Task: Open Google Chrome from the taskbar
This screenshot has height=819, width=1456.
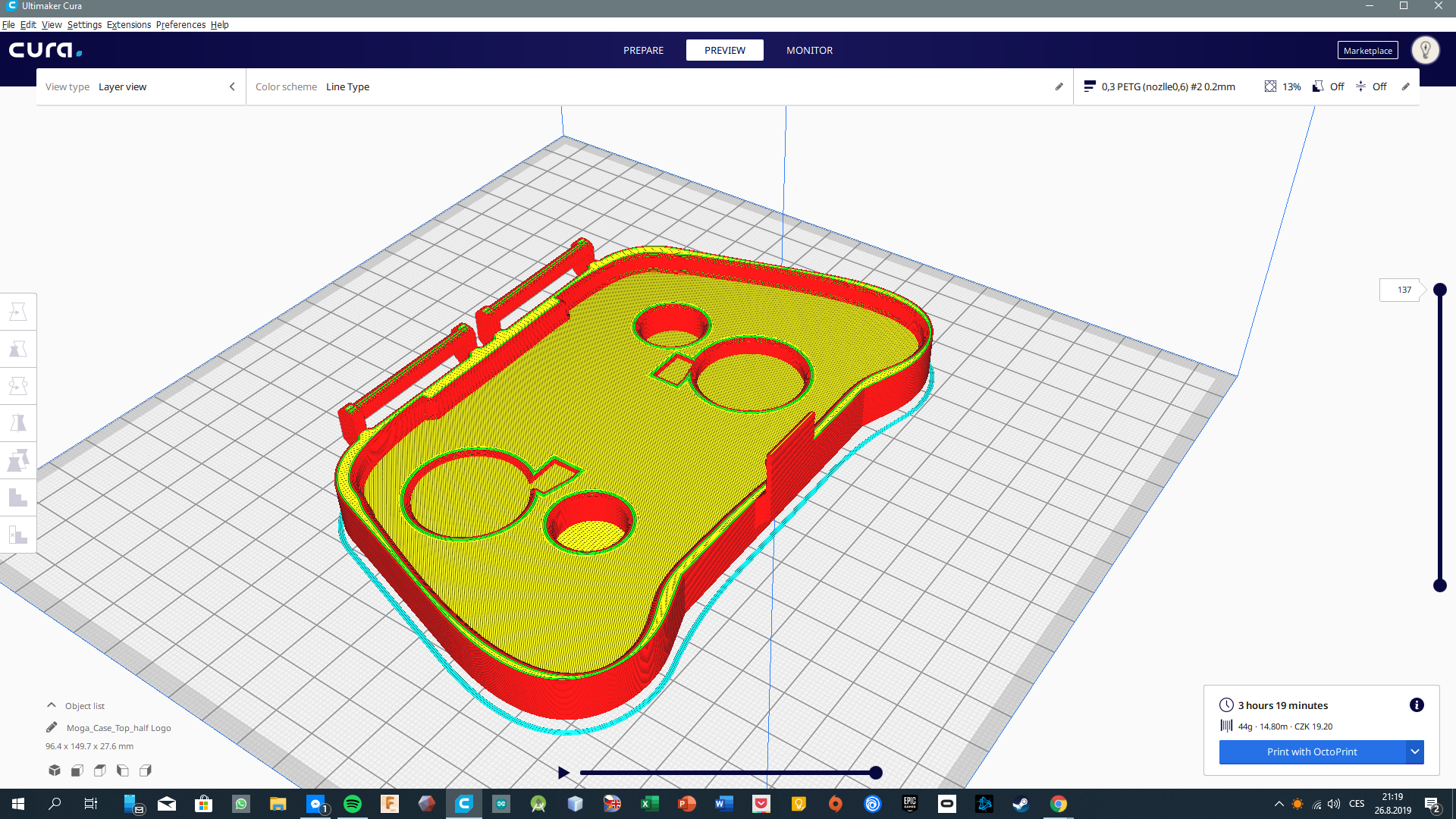Action: click(1059, 804)
